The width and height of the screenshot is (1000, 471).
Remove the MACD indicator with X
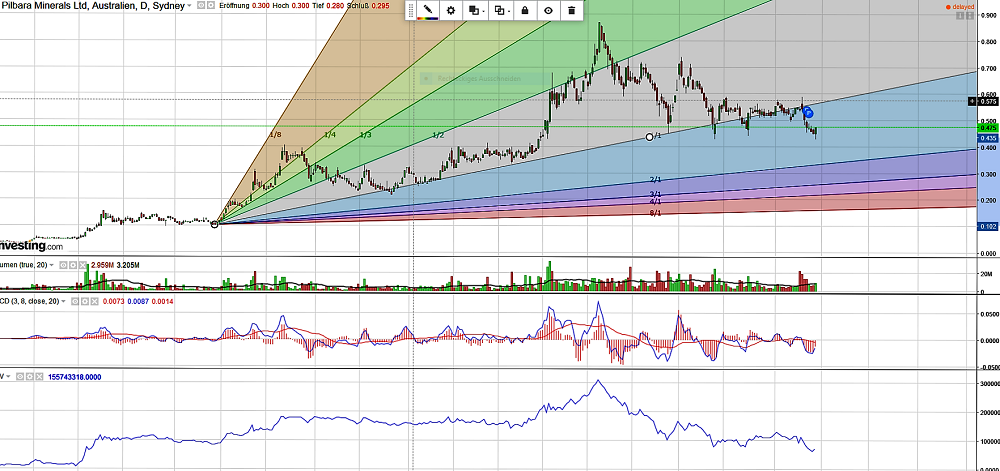coord(94,301)
